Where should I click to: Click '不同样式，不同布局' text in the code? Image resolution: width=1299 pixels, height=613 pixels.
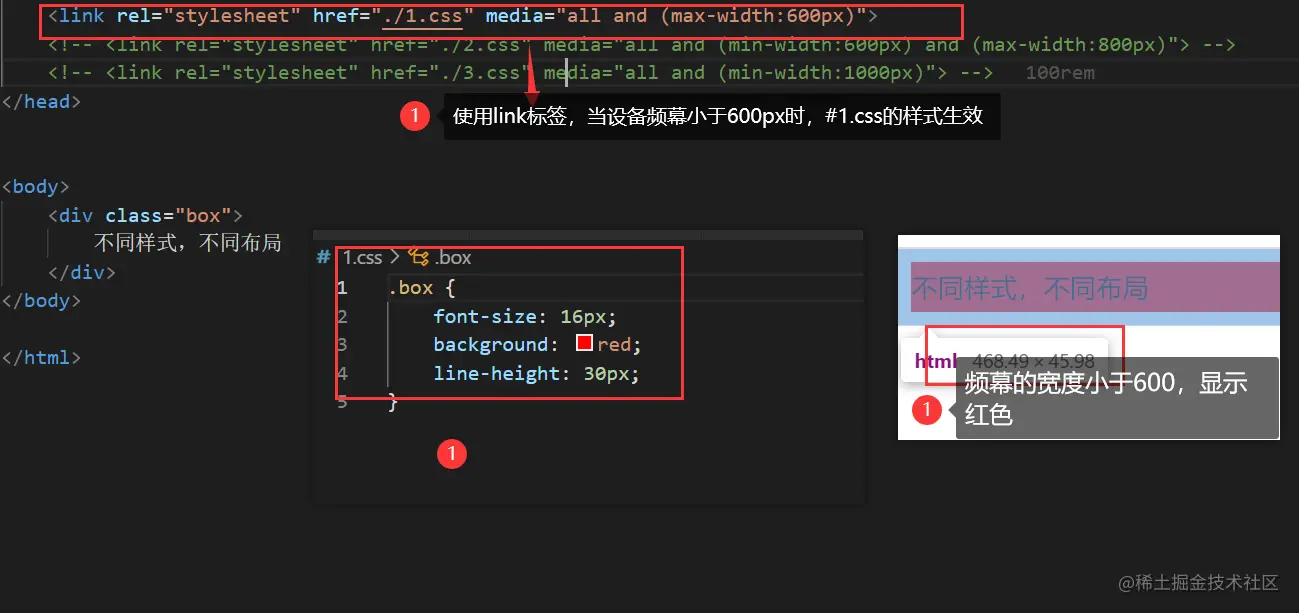[x=188, y=243]
